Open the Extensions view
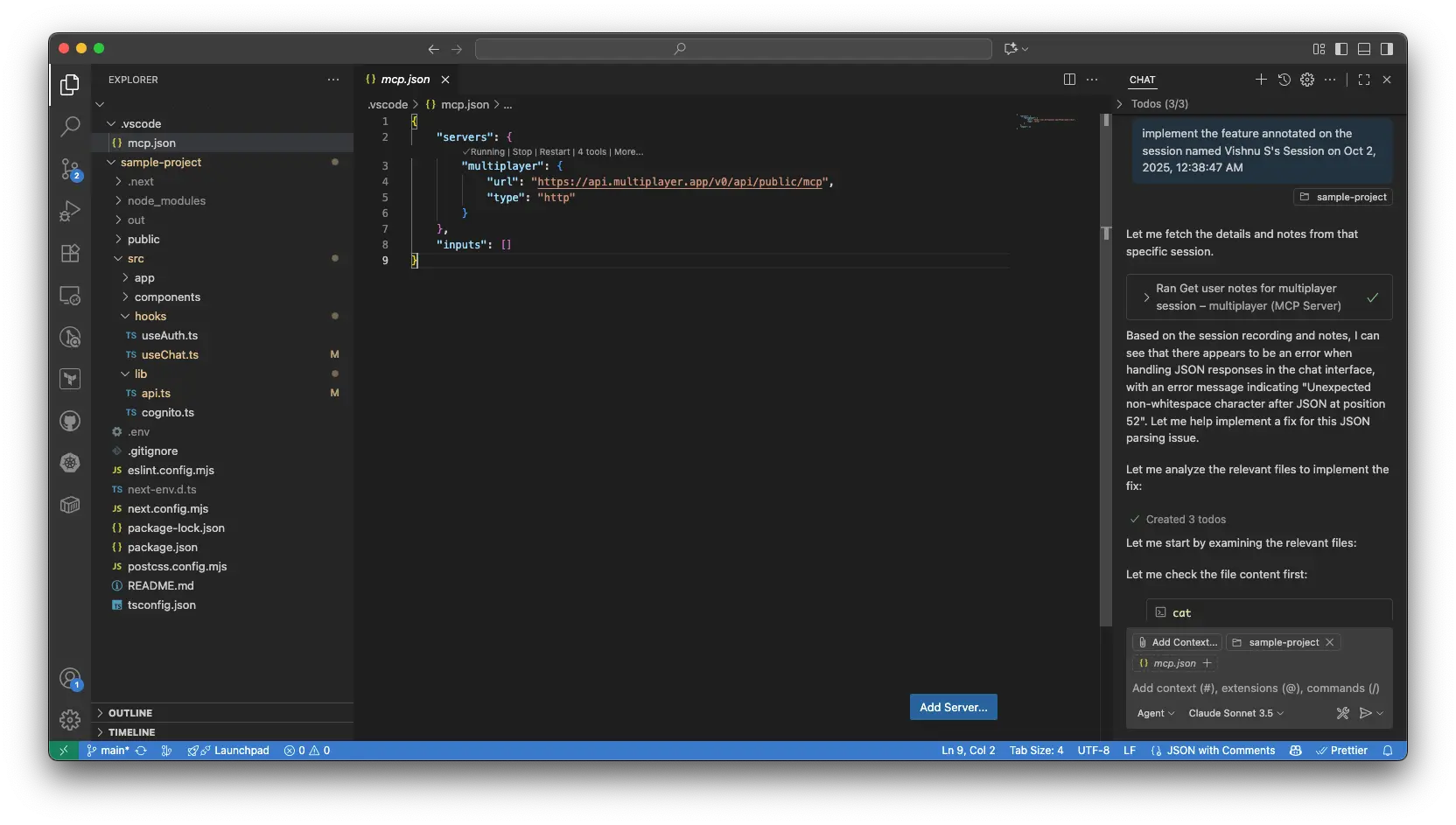Image resolution: width=1456 pixels, height=825 pixels. [70, 253]
